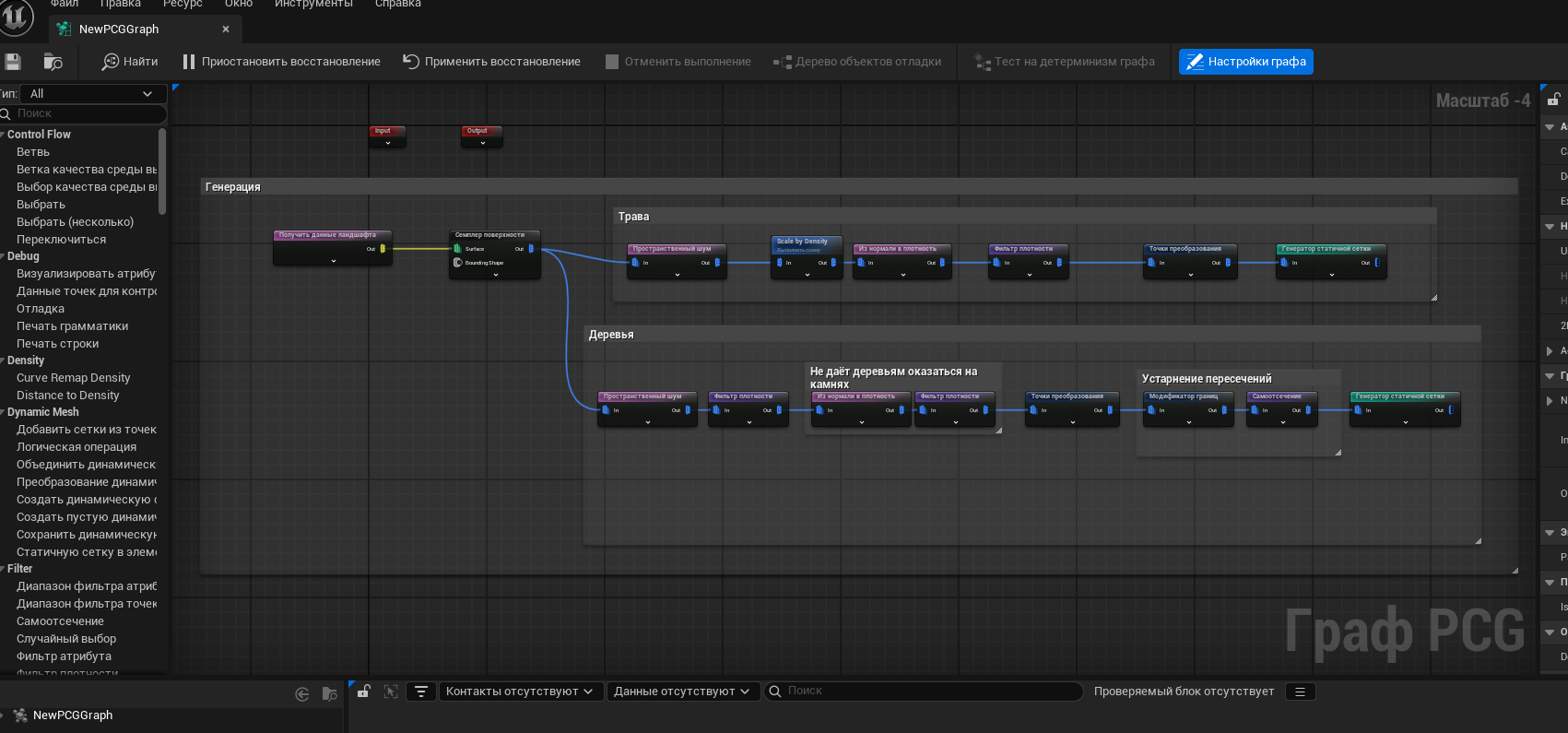Viewport: 1568px width, 733px height.
Task: Click the hamburger menu icon in the bottom panel
Action: click(x=1300, y=692)
